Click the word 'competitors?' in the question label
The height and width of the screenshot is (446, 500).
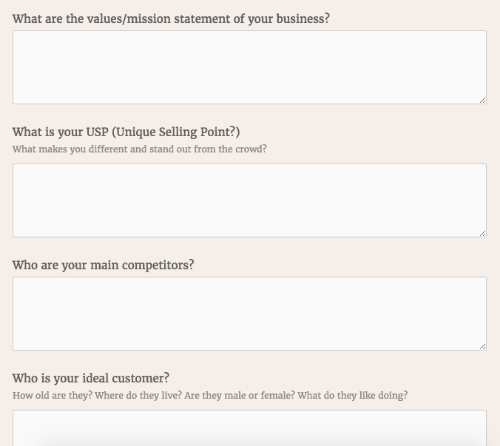[158, 265]
